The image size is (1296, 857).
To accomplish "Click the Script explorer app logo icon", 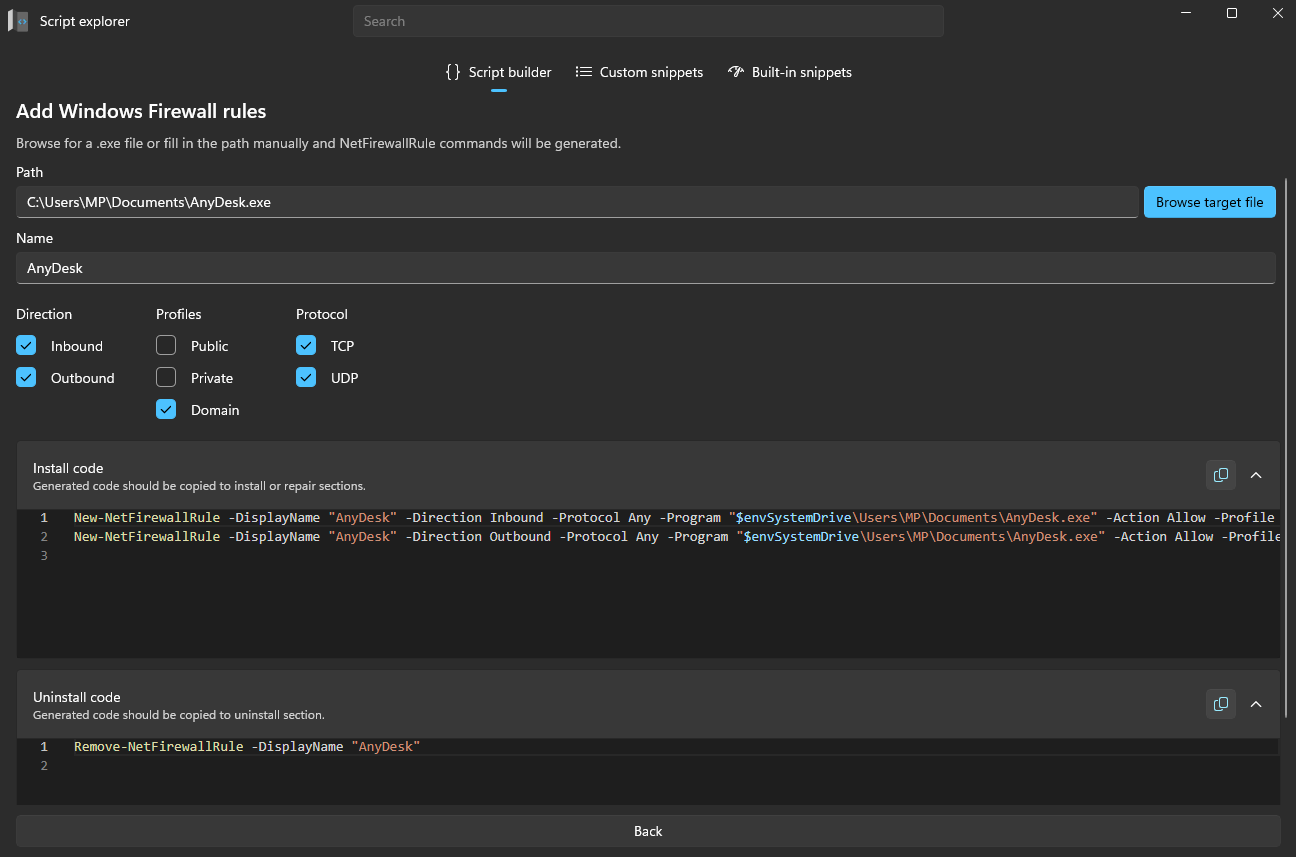I will coord(18,21).
